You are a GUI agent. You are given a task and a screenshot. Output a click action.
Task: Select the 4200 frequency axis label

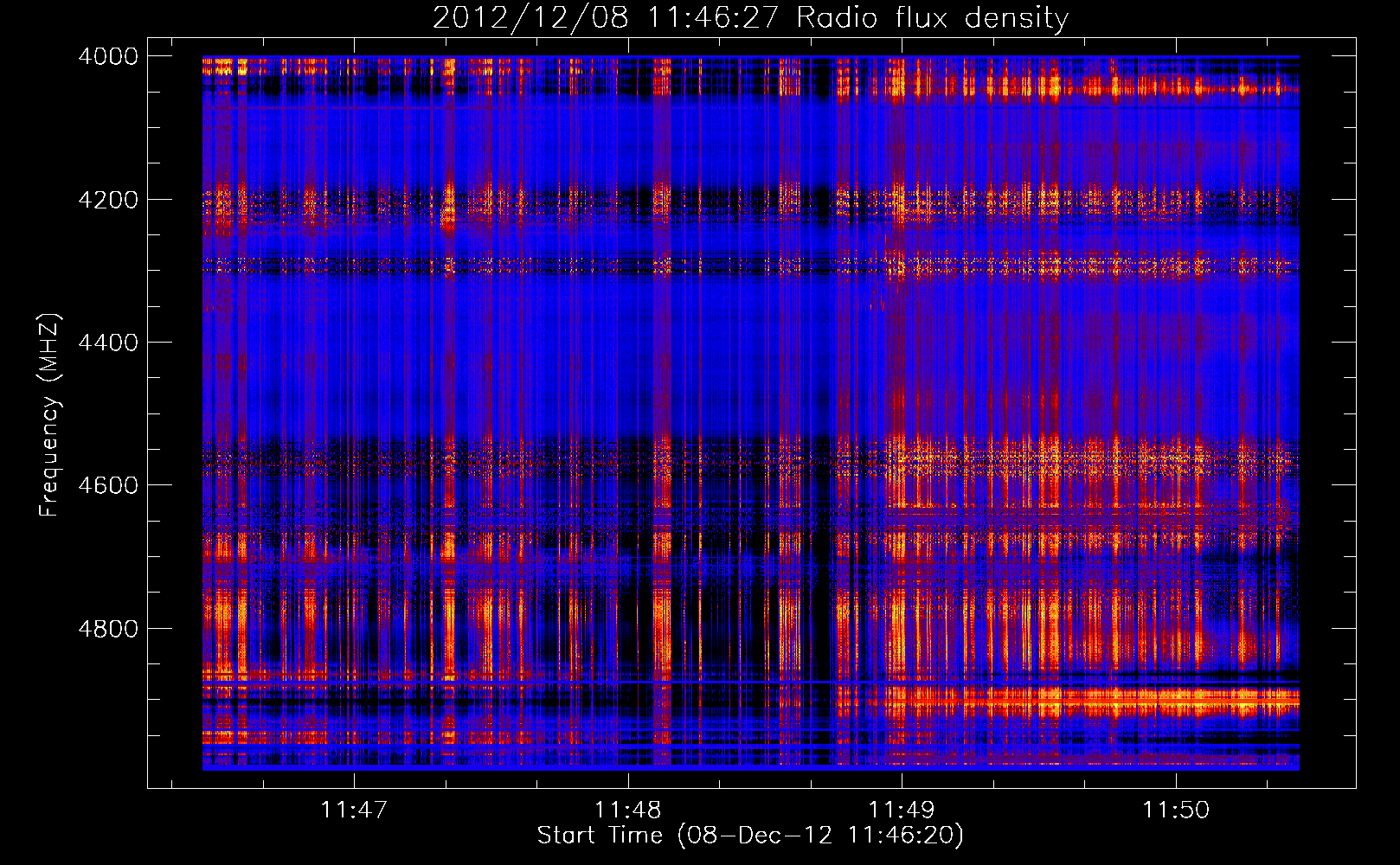click(x=108, y=200)
